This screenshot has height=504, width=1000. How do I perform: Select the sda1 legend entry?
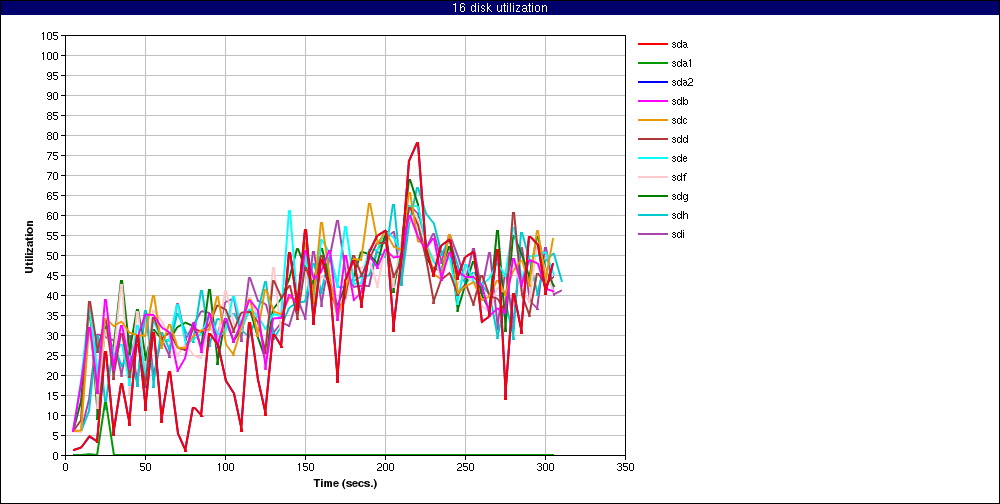(682, 63)
